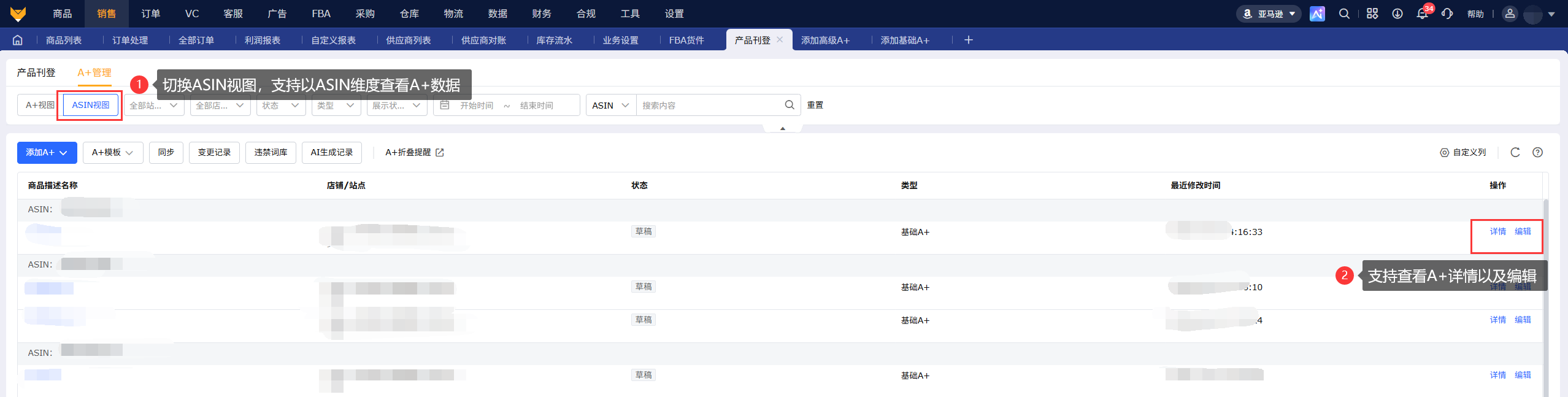This screenshot has width=1568, height=397.
Task: Open the 全部站点 site filter dropdown
Action: [x=154, y=105]
